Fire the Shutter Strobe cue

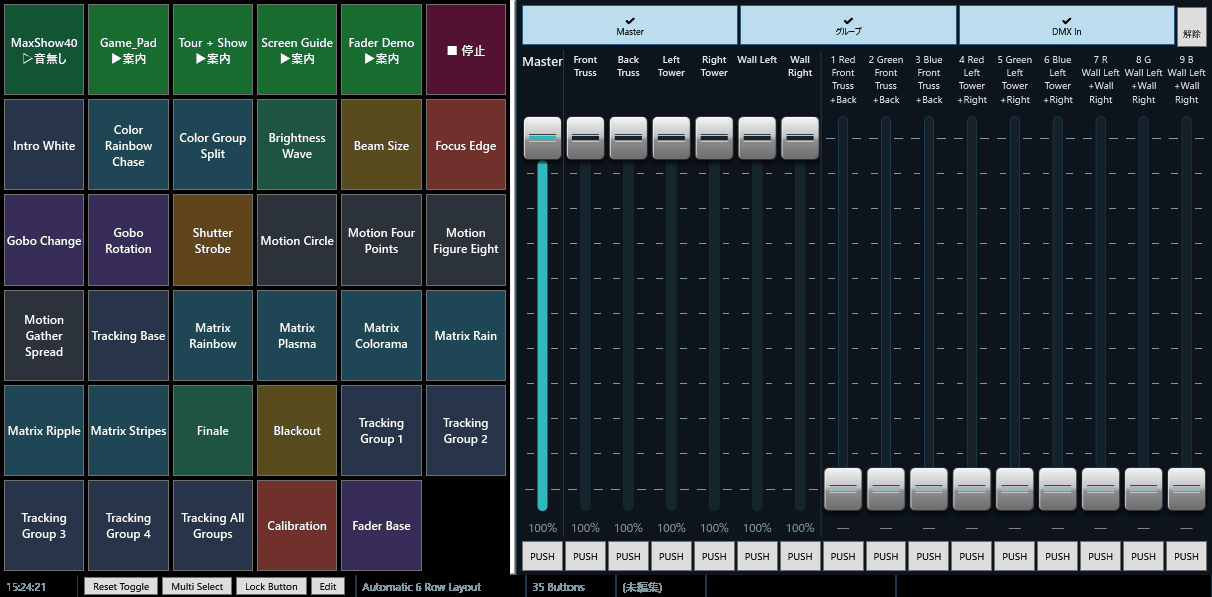213,240
